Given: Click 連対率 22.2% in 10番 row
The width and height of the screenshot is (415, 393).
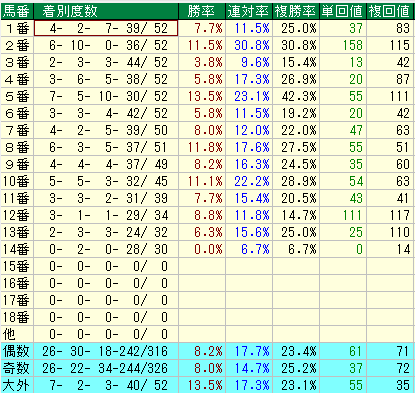Looking at the screenshot, I should tap(249, 181).
